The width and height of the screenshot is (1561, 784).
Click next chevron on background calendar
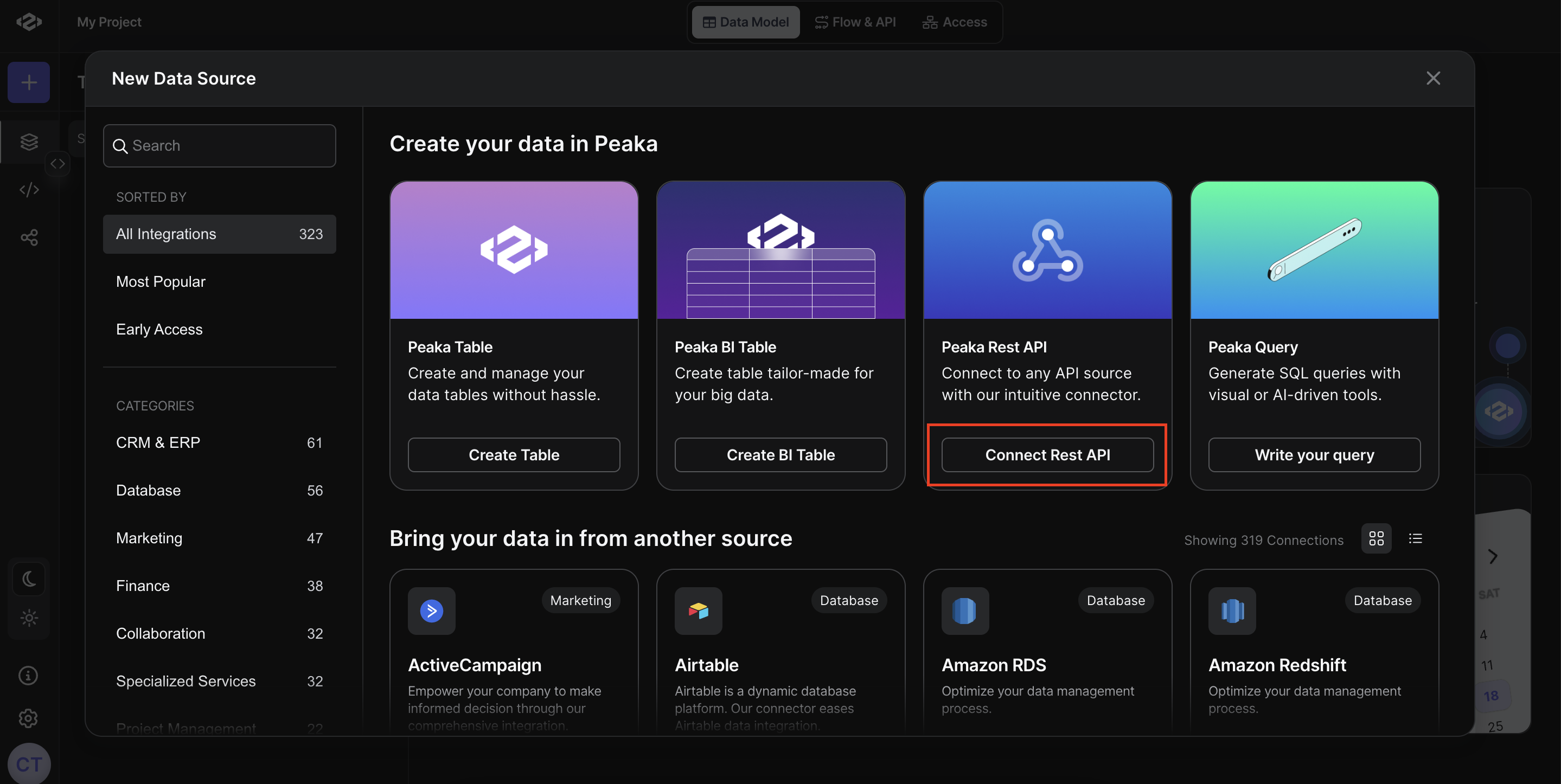point(1493,556)
